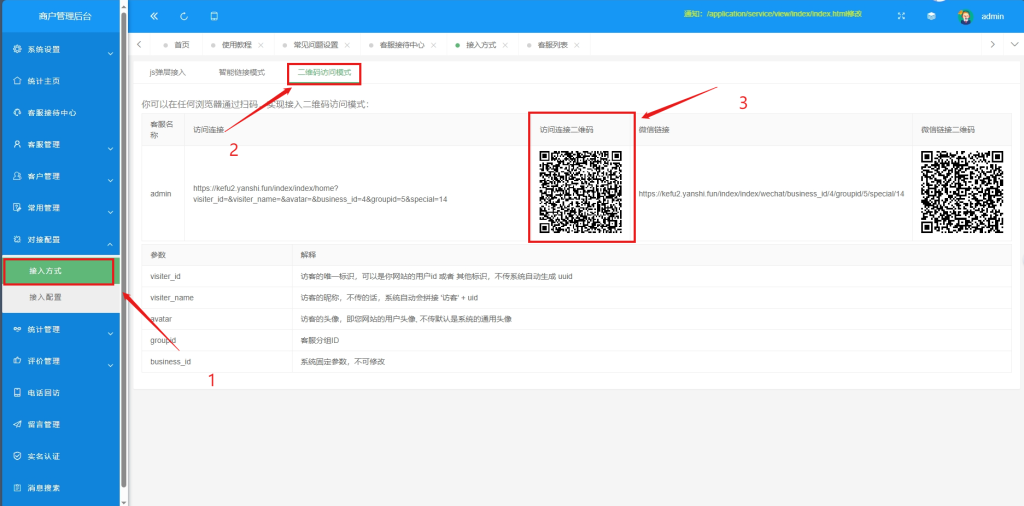The width and height of the screenshot is (1024, 506).
Task: Click the visiter_id parameter cell
Action: coord(217,276)
